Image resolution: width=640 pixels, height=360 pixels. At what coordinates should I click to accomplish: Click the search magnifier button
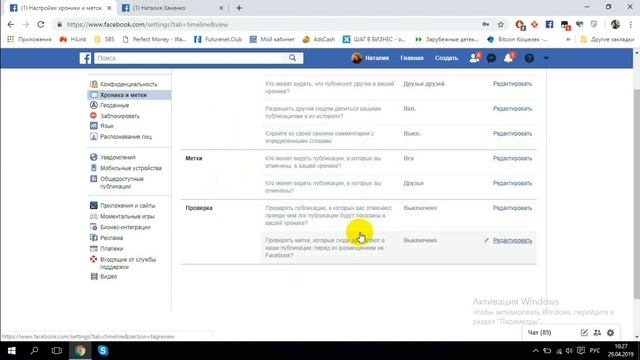pyautogui.click(x=293, y=58)
